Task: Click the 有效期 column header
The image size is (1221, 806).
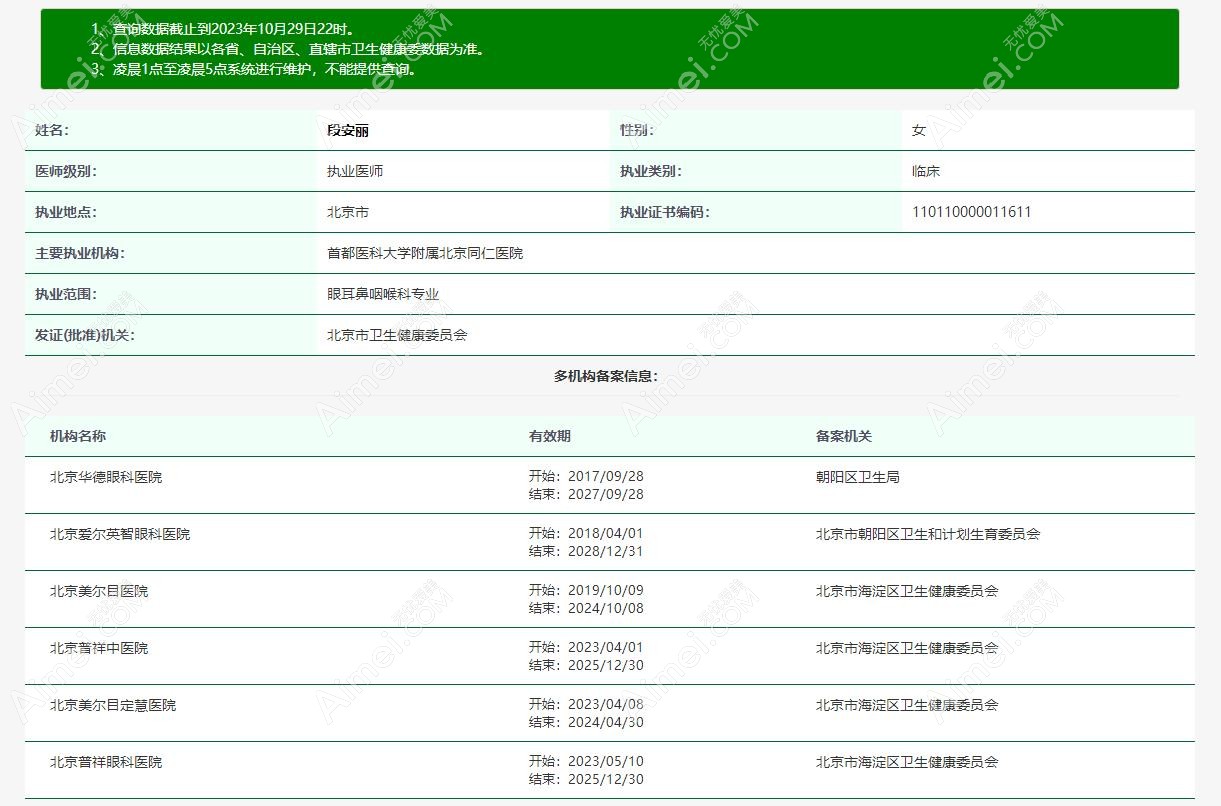Action: click(550, 436)
